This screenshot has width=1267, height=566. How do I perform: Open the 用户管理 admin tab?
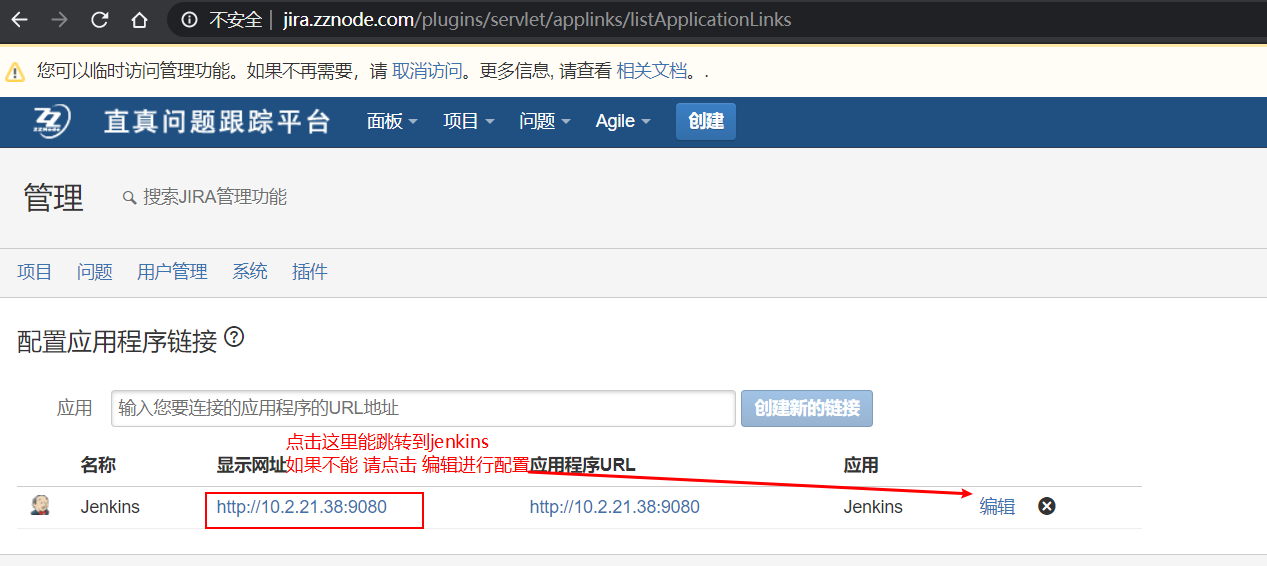(x=172, y=272)
